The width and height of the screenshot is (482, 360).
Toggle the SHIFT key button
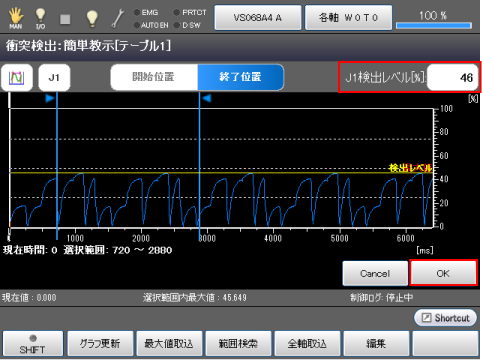tap(33, 344)
